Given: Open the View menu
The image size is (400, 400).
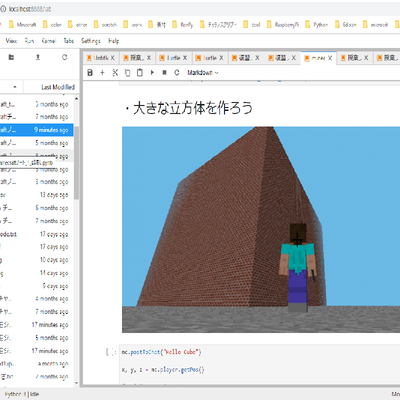Looking at the screenshot, I should pos(11,41).
